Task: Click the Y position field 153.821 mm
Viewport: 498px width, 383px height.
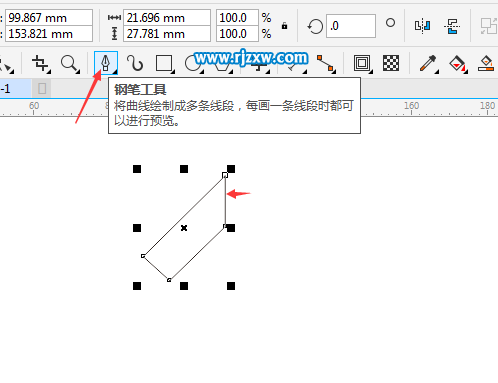Action: pos(49,34)
